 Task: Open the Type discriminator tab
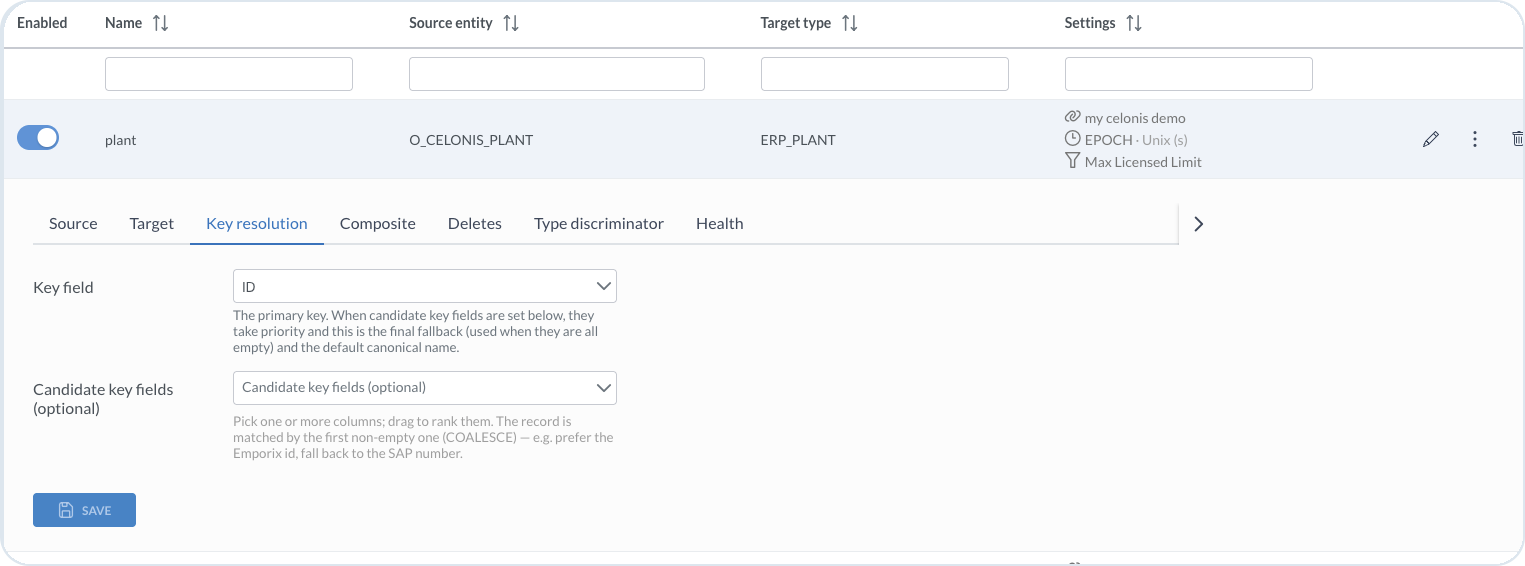pyautogui.click(x=599, y=224)
